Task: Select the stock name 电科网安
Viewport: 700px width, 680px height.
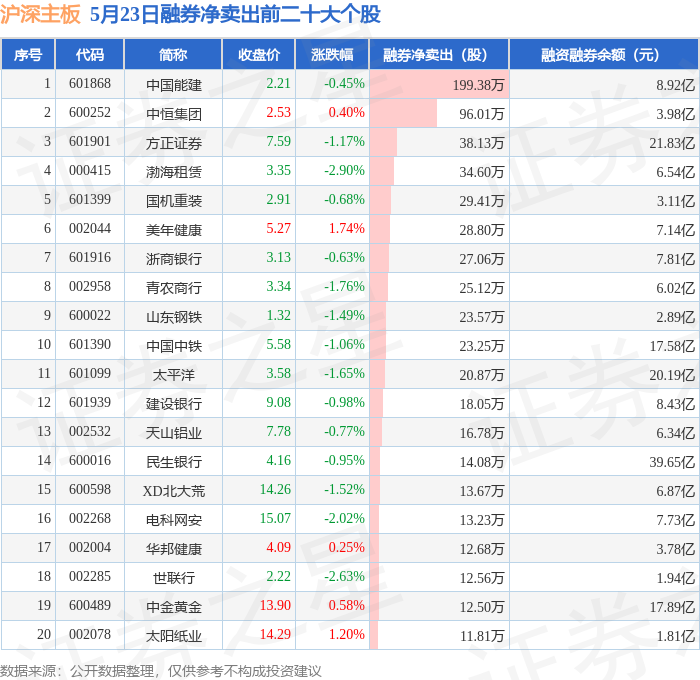Action: point(174,520)
